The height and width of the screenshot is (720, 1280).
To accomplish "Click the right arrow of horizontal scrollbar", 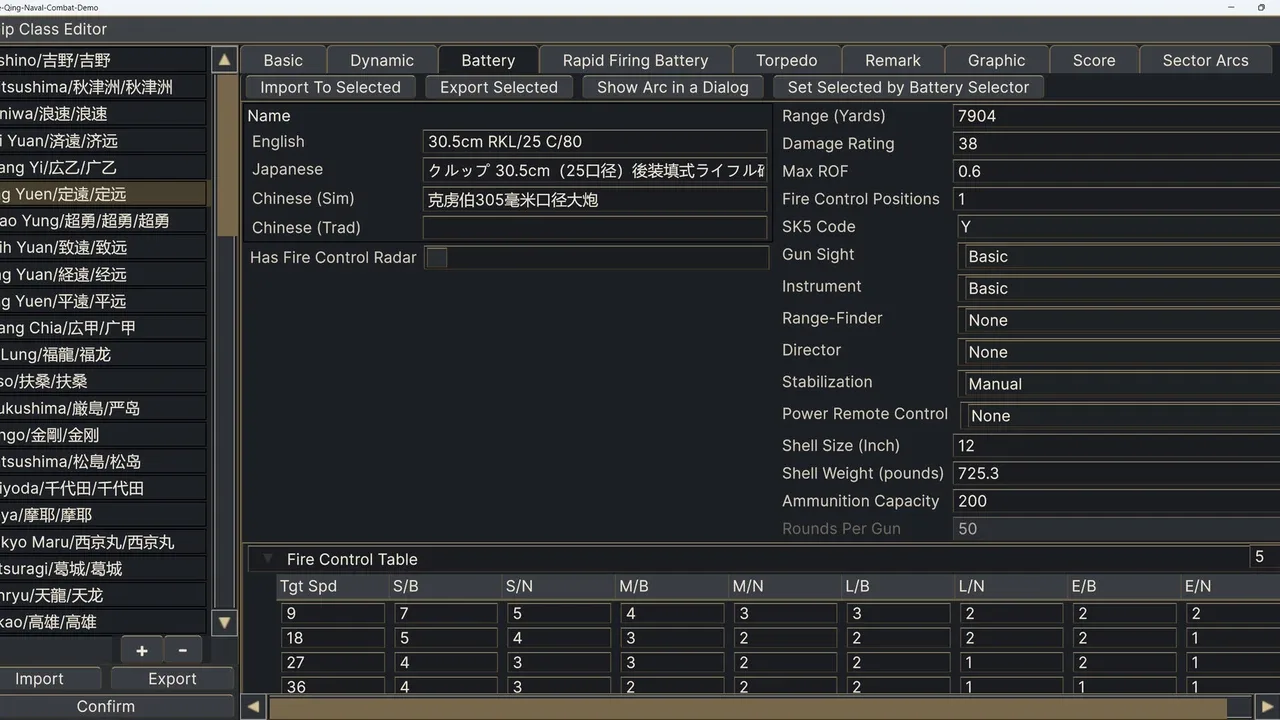I will point(1266,707).
